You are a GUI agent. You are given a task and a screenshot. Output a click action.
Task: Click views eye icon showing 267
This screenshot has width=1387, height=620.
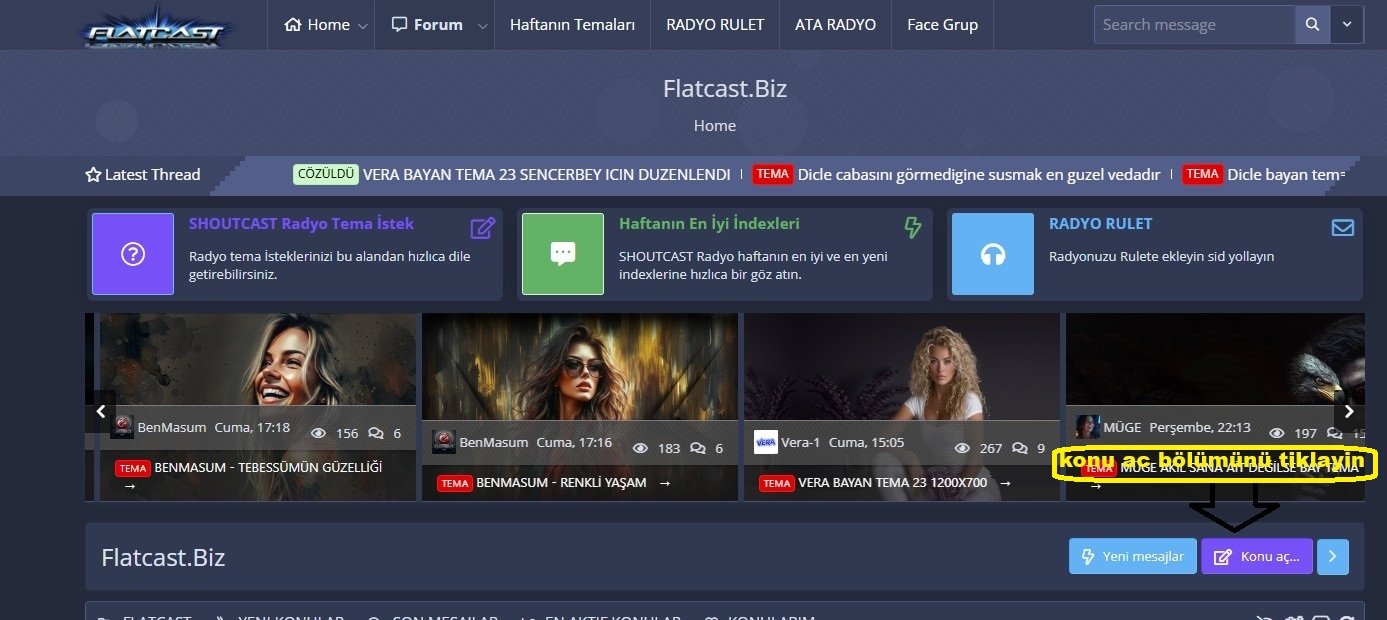click(963, 448)
